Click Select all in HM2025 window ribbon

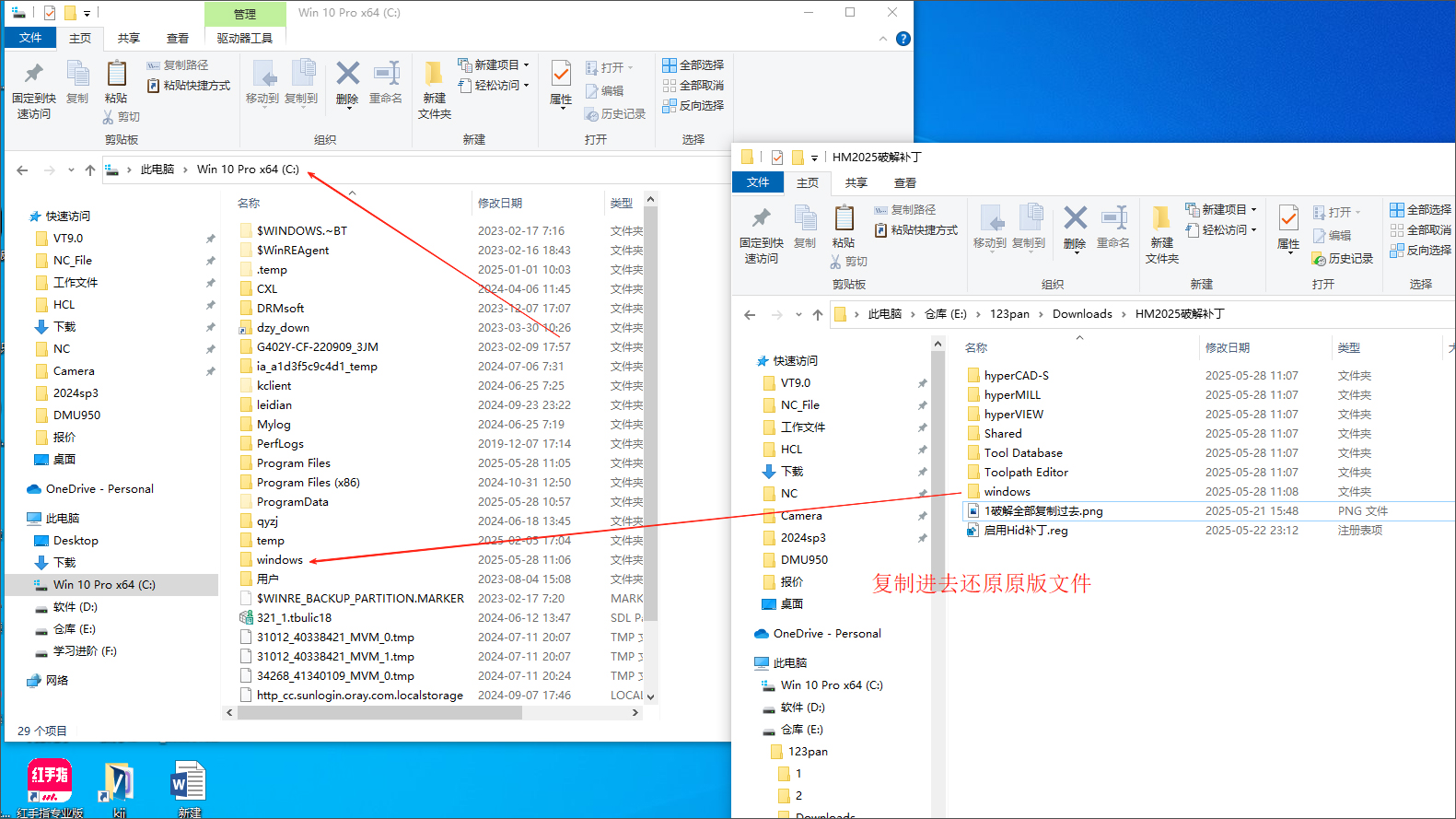pos(1421,210)
